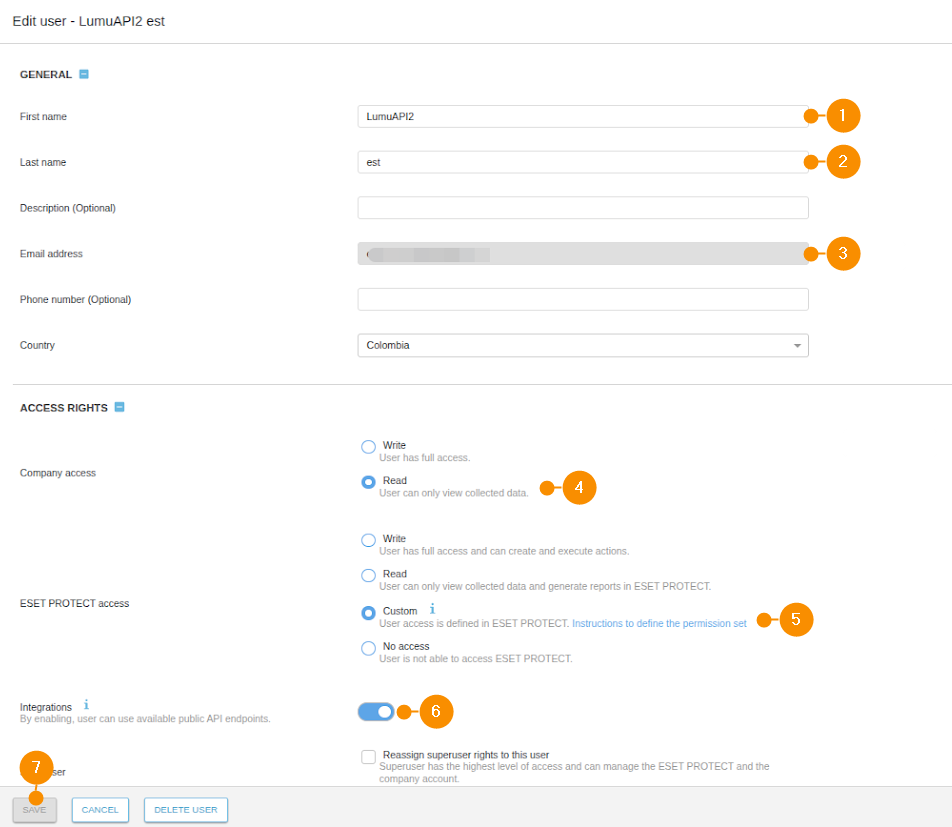
Task: Click the CANCEL button
Action: pyautogui.click(x=100, y=809)
